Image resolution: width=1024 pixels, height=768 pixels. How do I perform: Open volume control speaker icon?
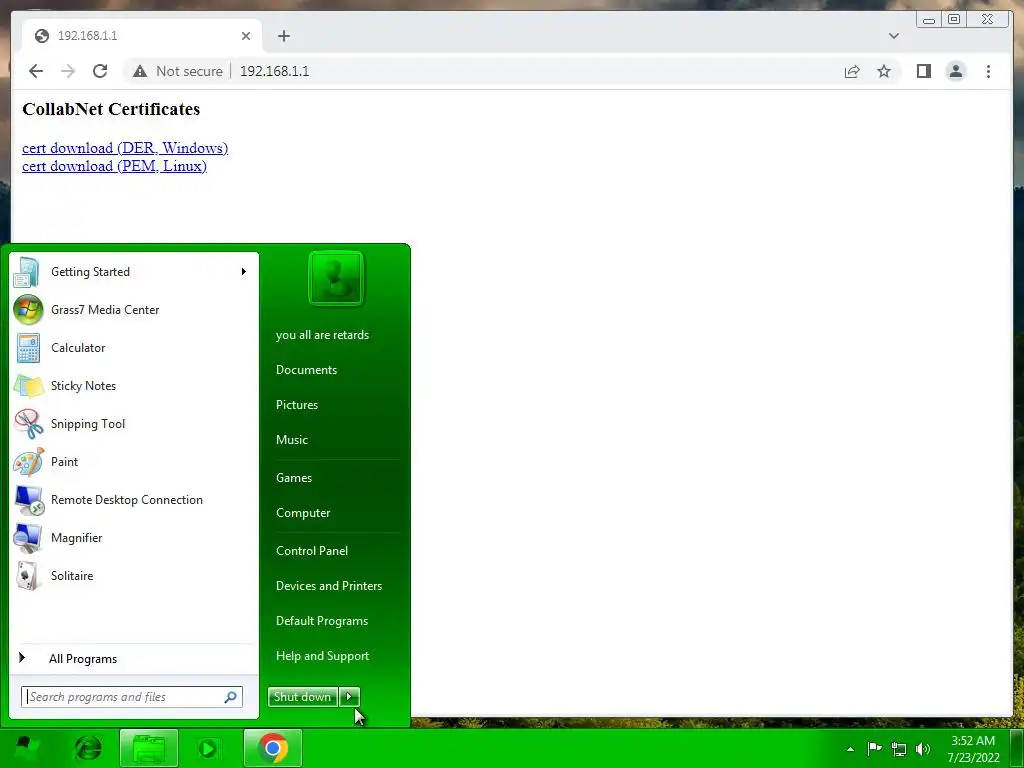pos(922,749)
